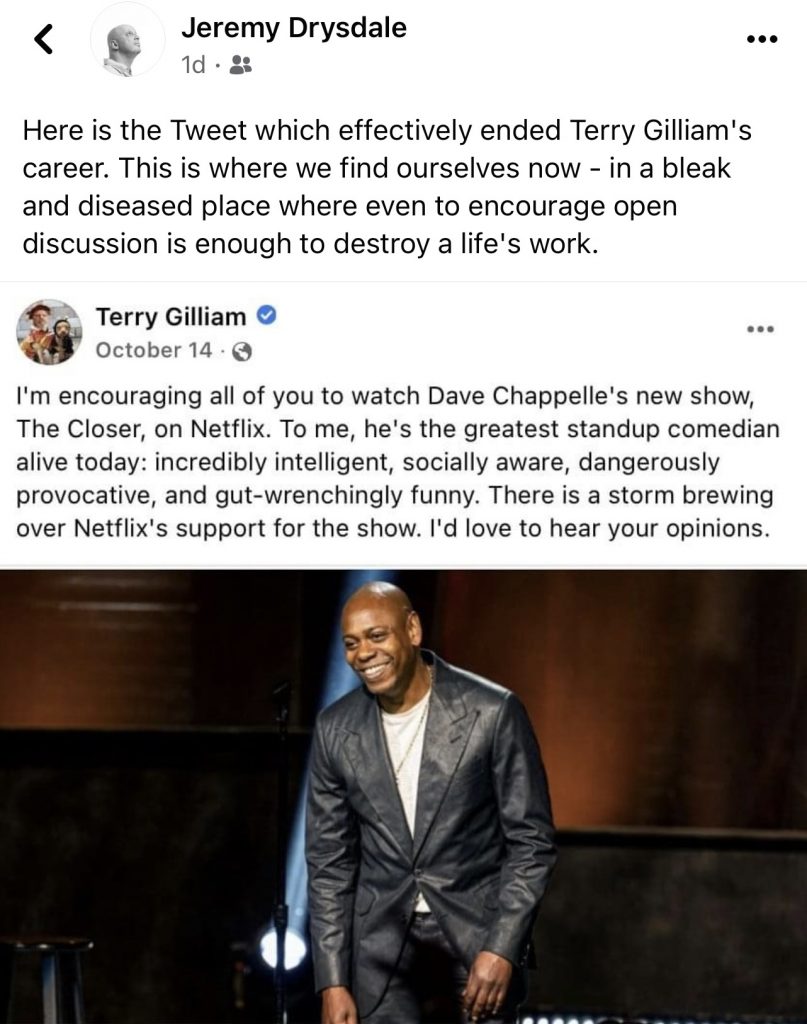Open the three-dot menu for Jeremy's post

click(x=762, y=39)
